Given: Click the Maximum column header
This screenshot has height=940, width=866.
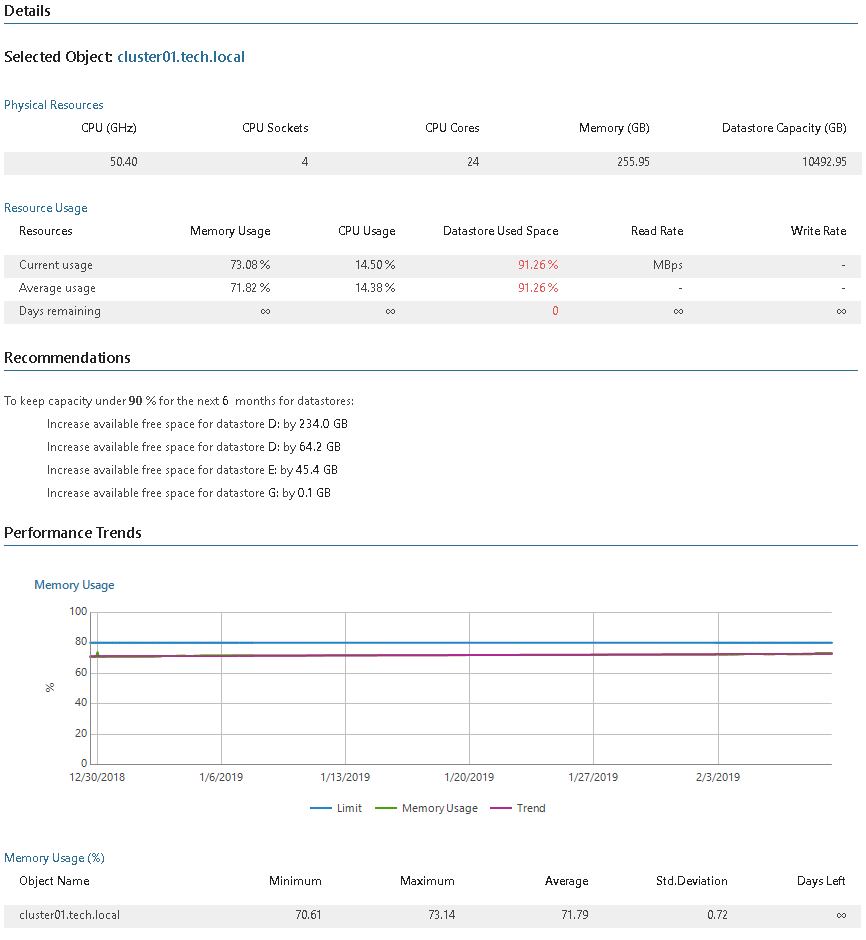Looking at the screenshot, I should coord(427,881).
